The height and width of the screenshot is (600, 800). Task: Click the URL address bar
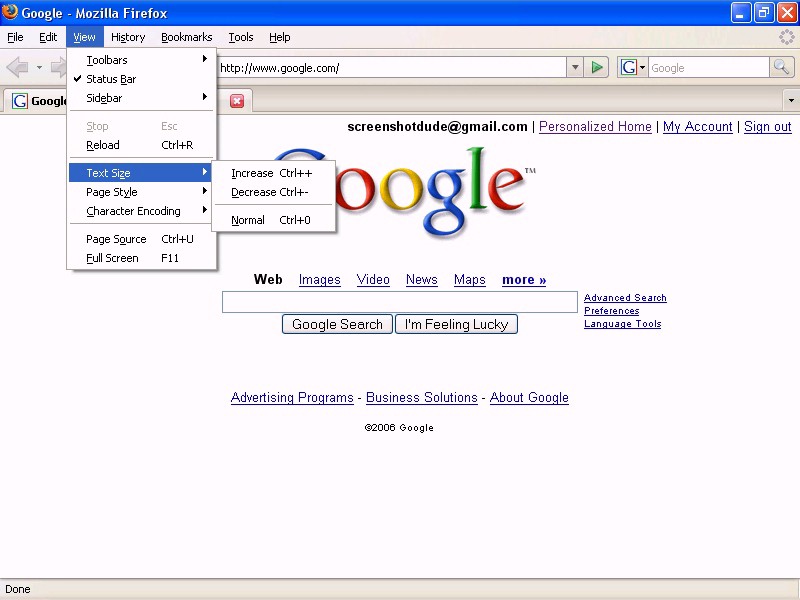[x=391, y=67]
